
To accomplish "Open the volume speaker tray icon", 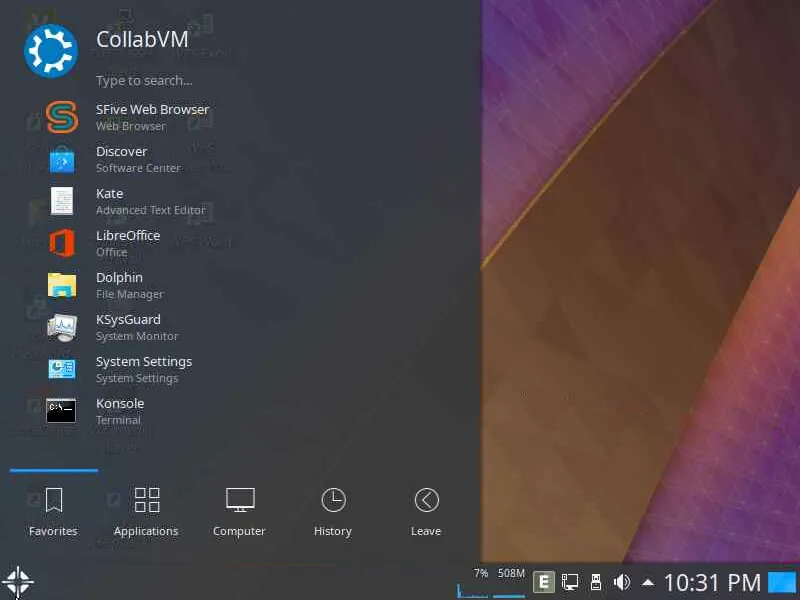I will (621, 582).
